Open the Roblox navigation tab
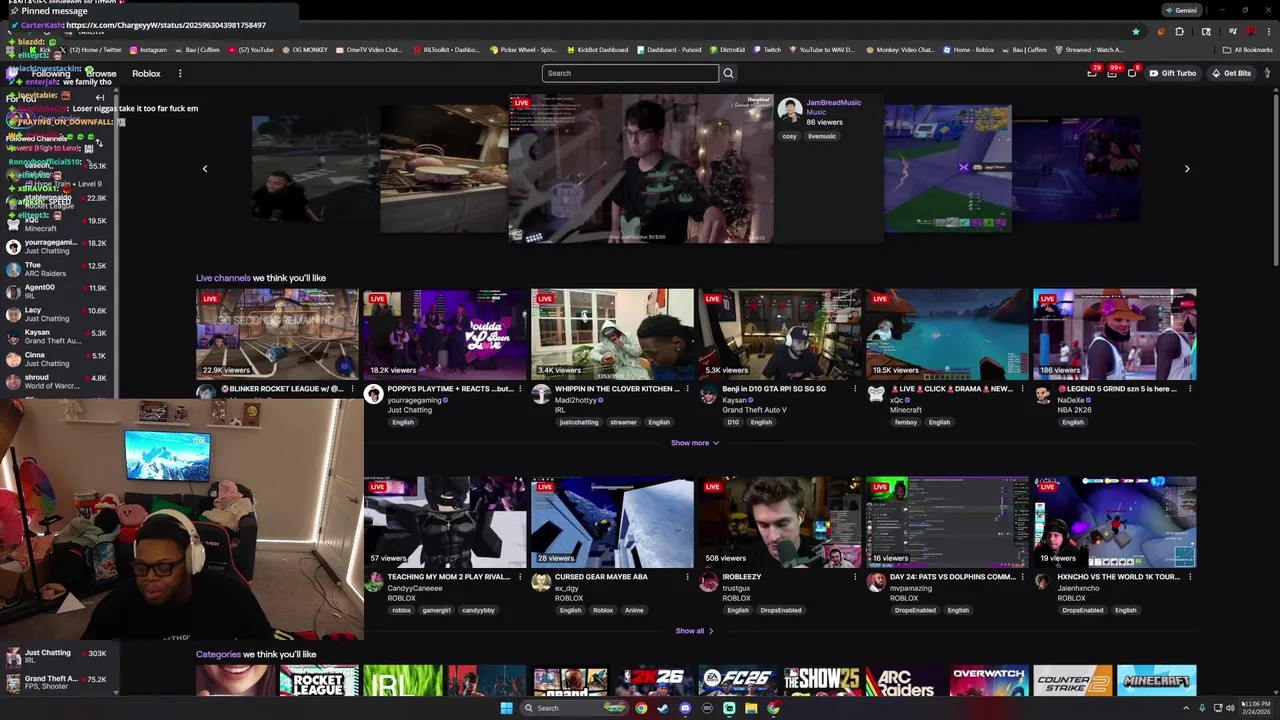This screenshot has height=720, width=1280. click(146, 73)
